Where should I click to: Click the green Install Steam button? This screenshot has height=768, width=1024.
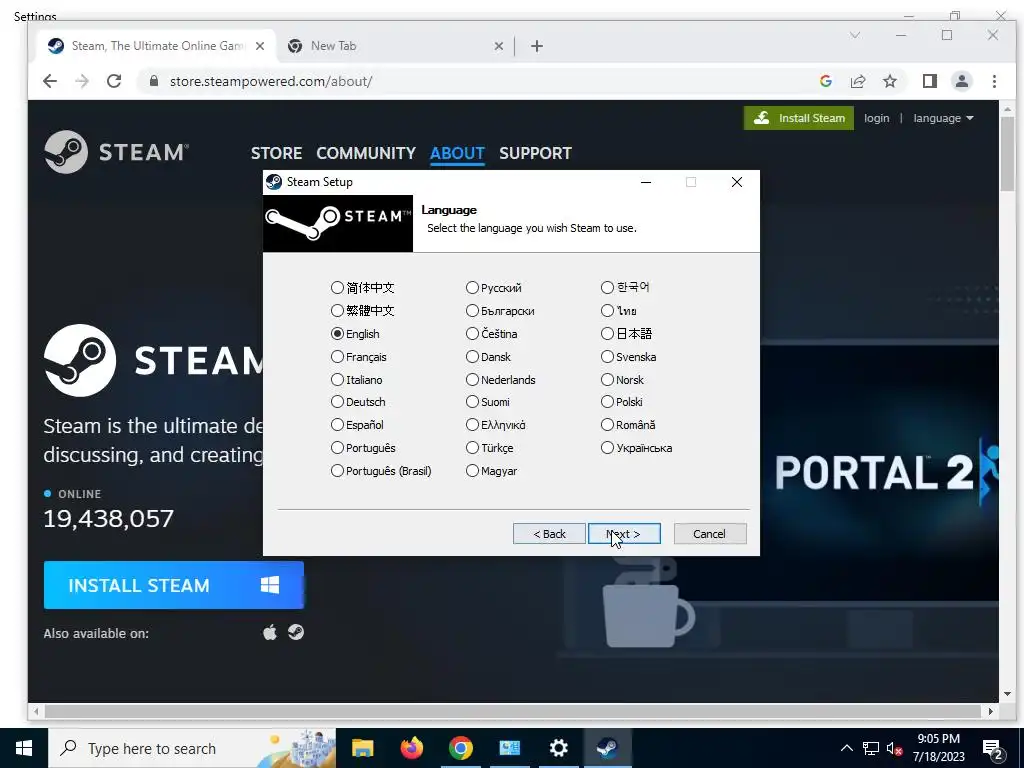(x=799, y=118)
